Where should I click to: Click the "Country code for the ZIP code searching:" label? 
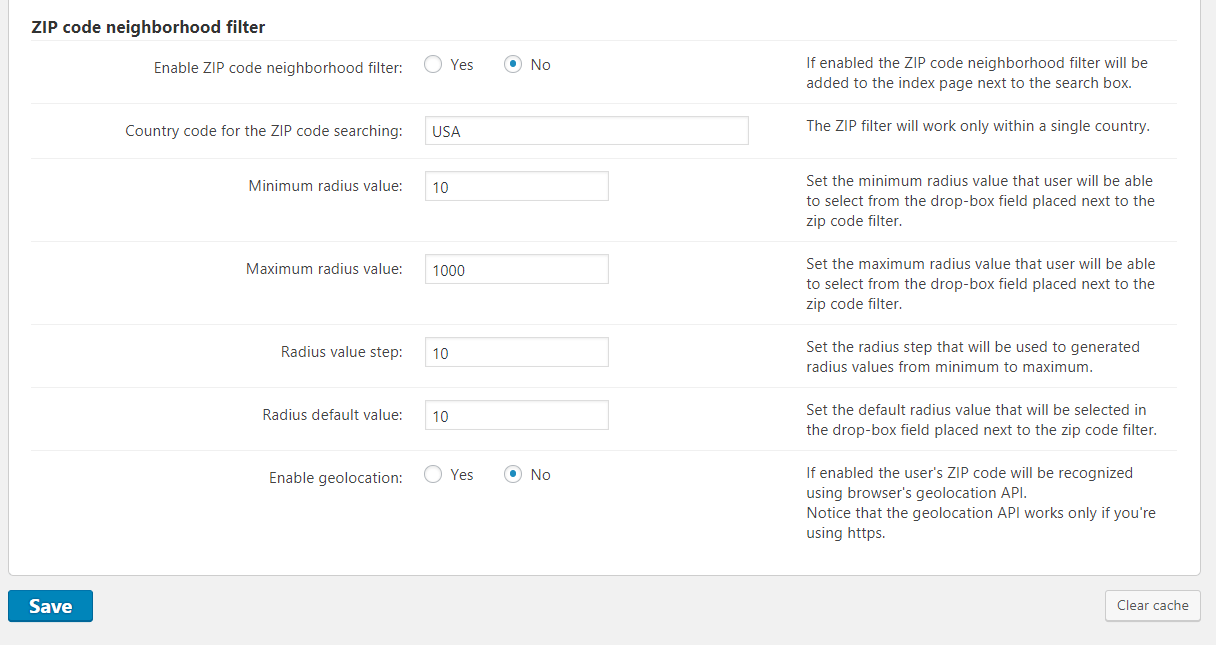(x=263, y=131)
